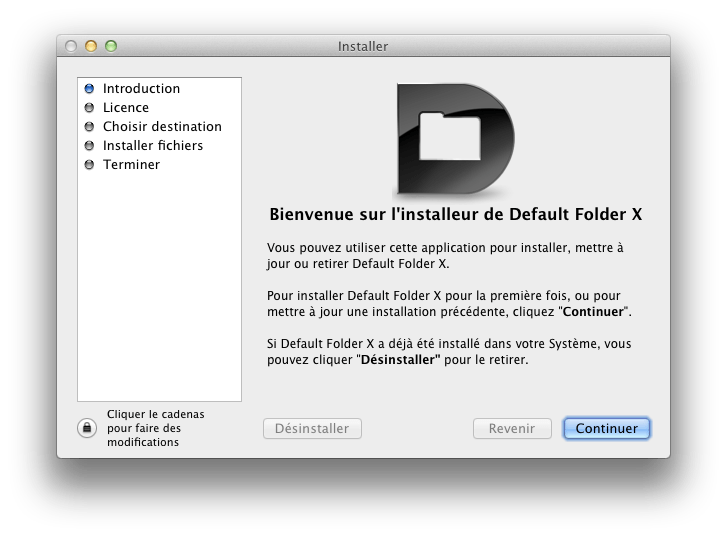Select the Introduction step label
The image size is (727, 537).
(141, 88)
